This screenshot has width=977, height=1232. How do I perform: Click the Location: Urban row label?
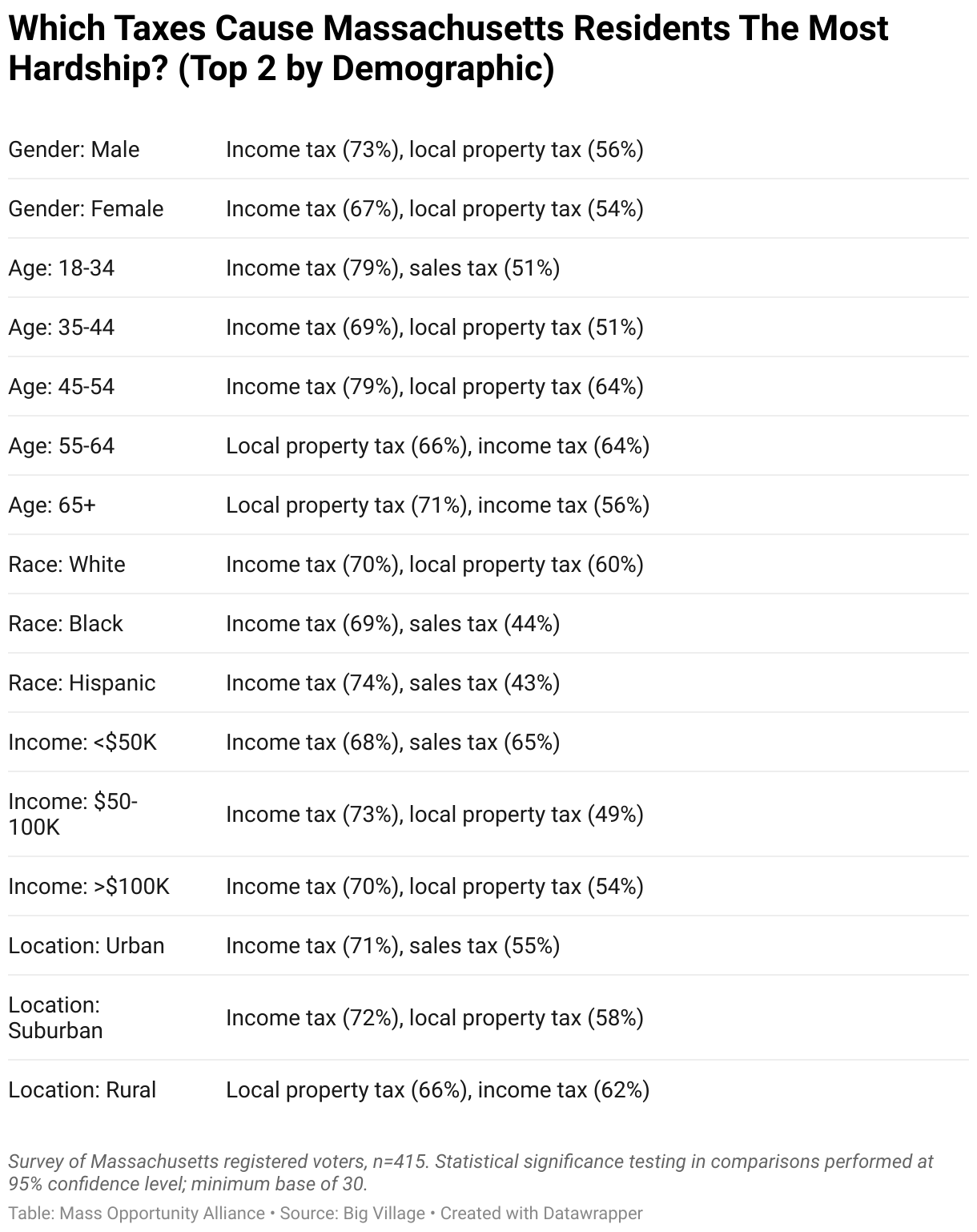click(x=86, y=946)
